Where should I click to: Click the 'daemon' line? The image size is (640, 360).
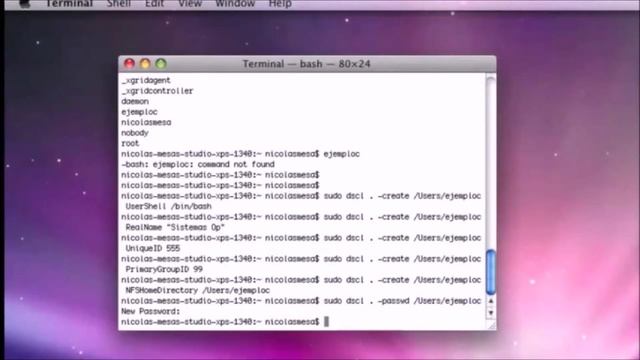[135, 101]
